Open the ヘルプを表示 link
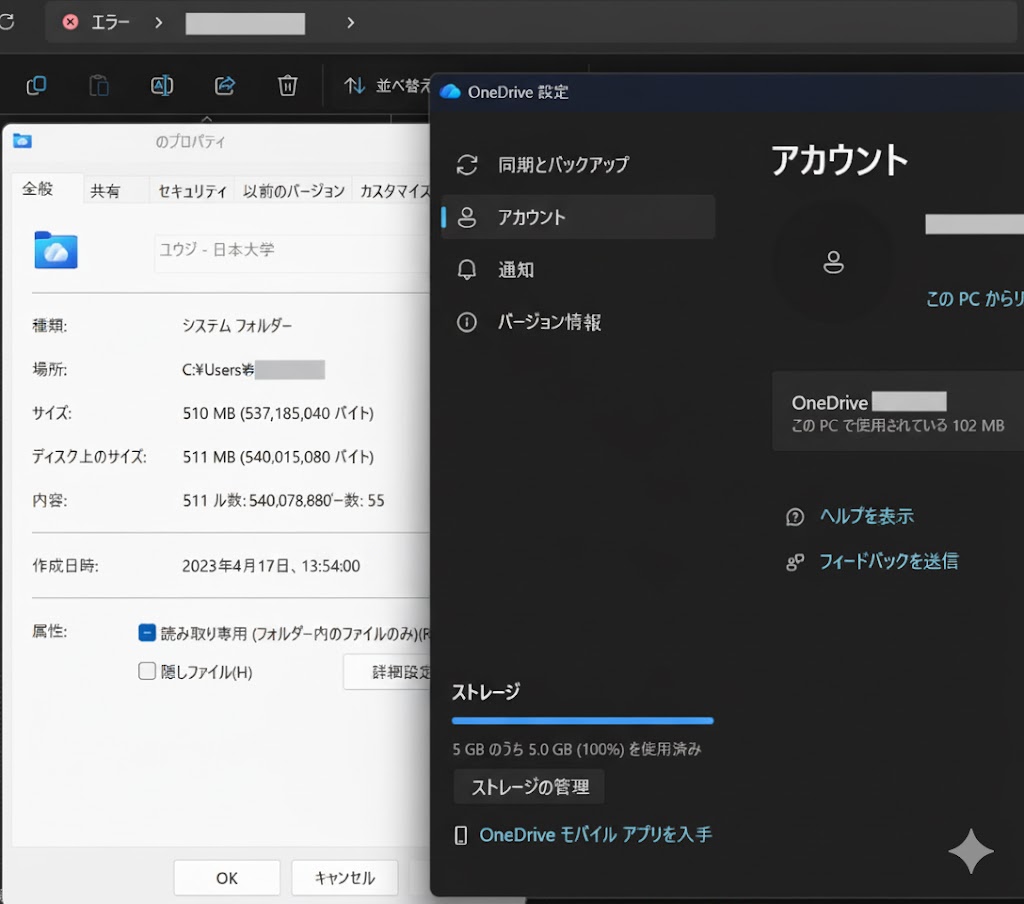Viewport: 1024px width, 904px height. pos(866,517)
